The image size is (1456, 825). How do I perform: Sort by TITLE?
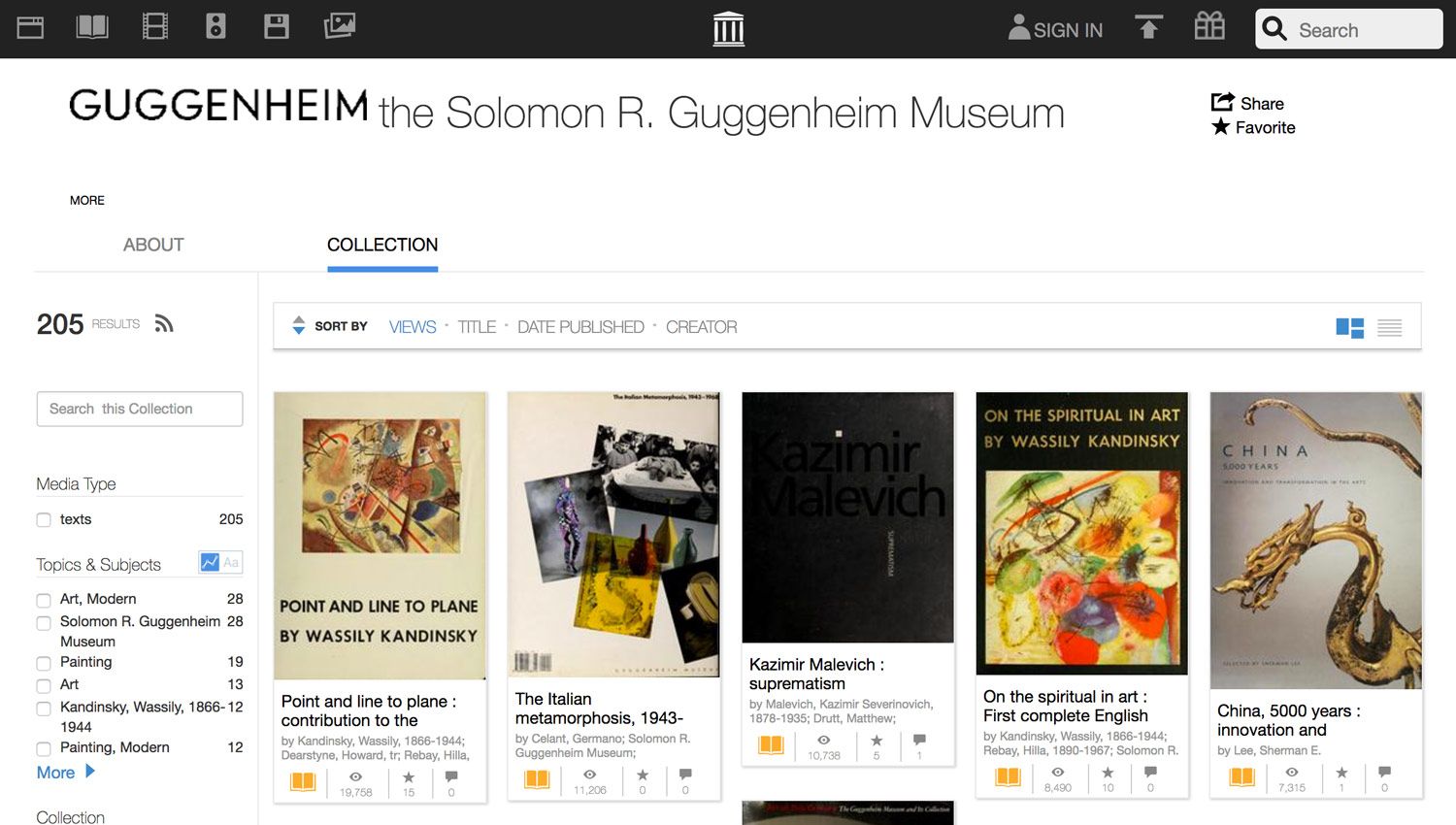tap(477, 327)
